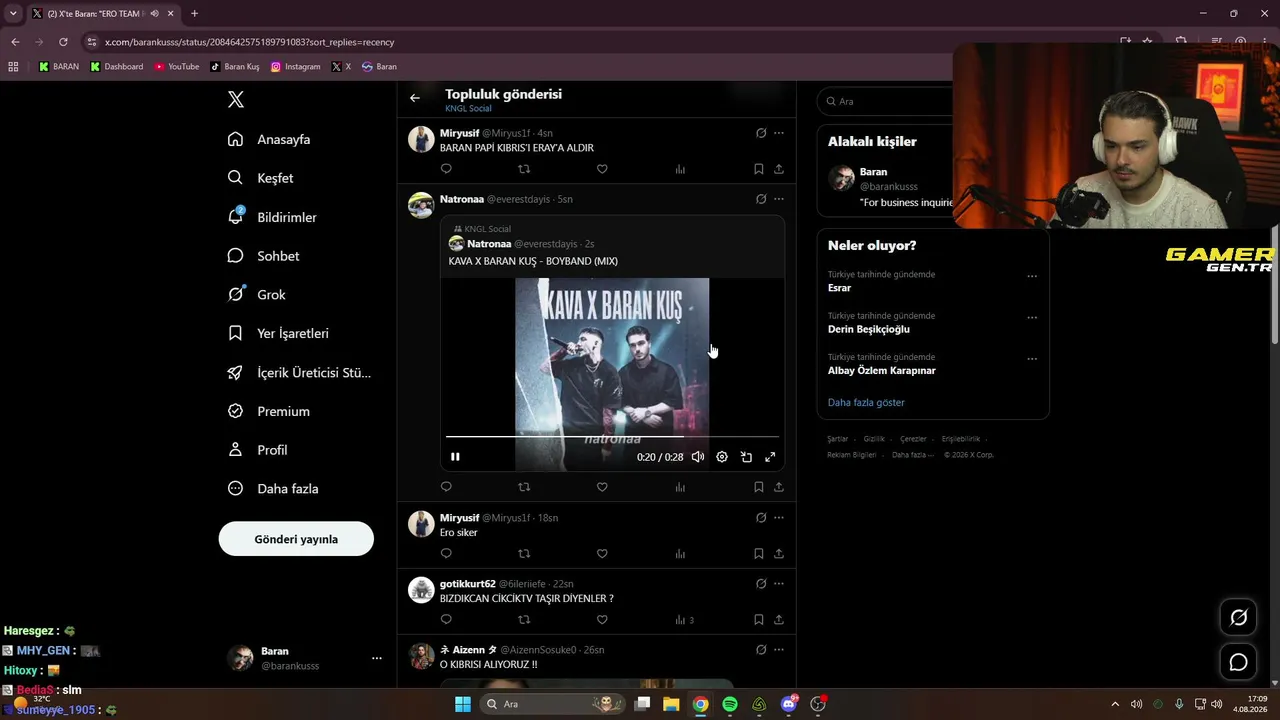Open YouTube bookmark in bookmarks bar
This screenshot has height=720, width=1280.
[x=177, y=67]
